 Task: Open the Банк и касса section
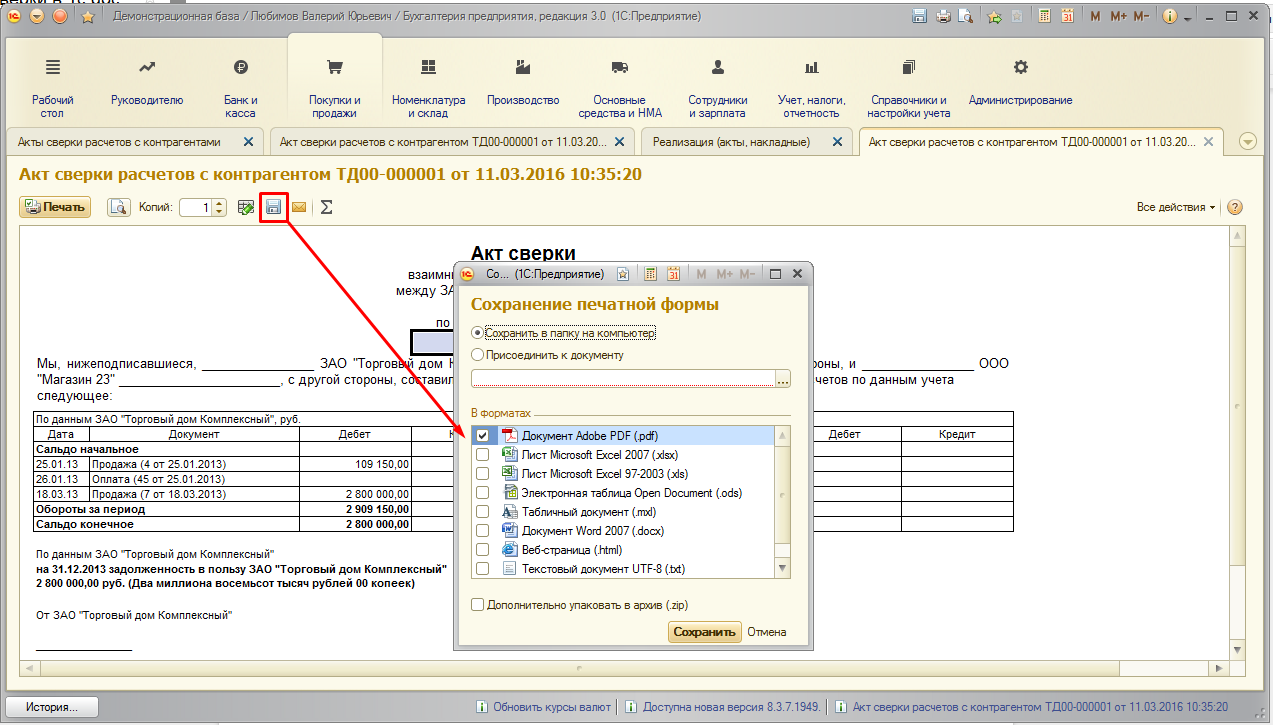coord(240,87)
